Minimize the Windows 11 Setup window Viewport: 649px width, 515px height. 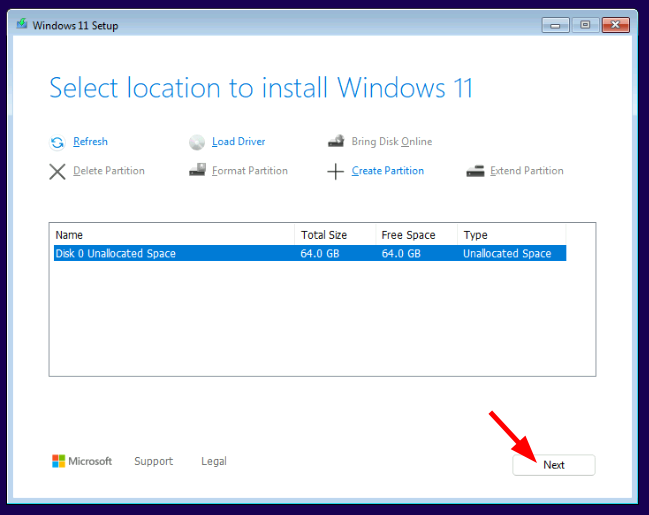(x=555, y=25)
